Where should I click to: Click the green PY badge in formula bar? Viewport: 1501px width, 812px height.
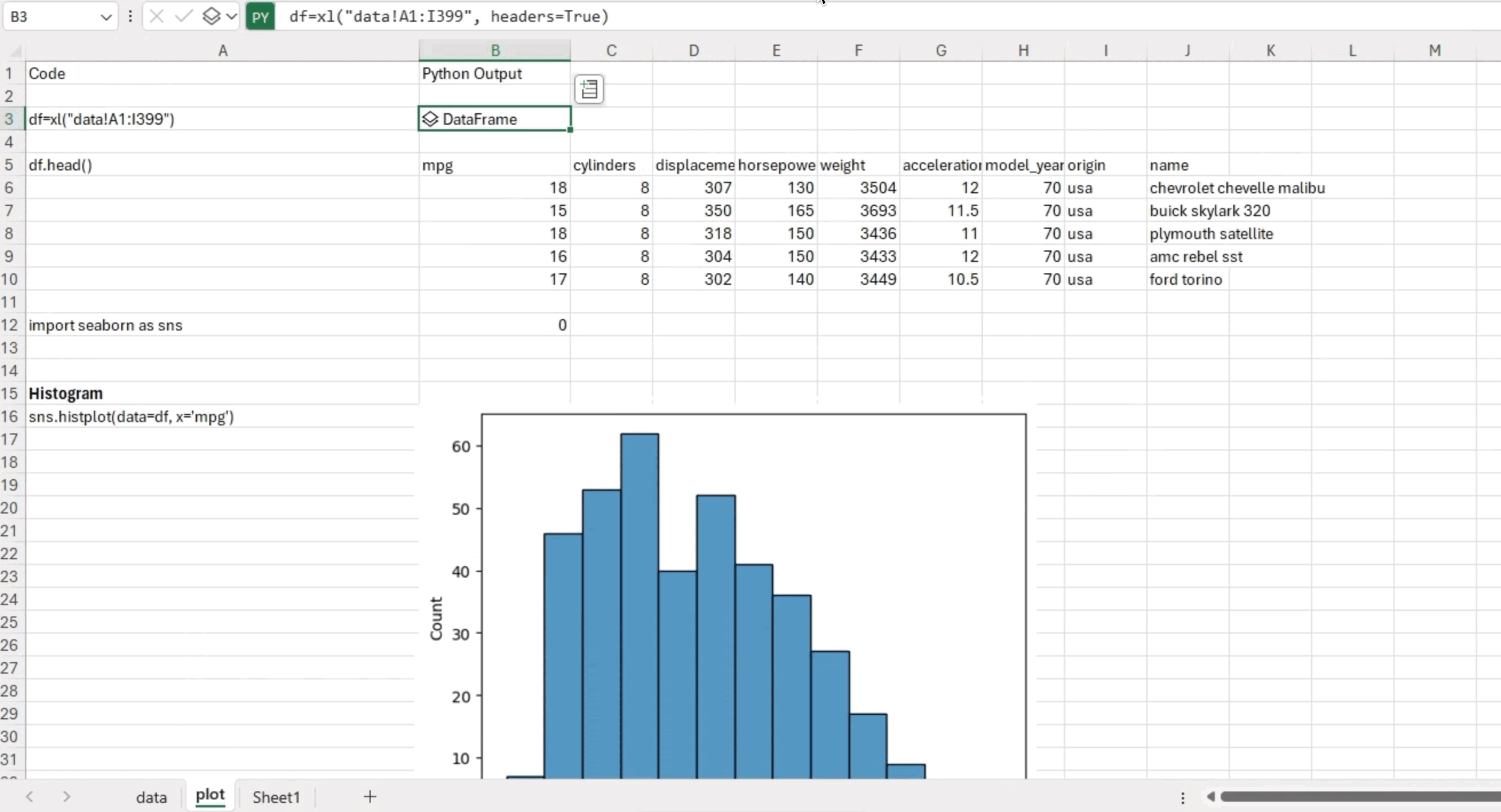(x=260, y=17)
